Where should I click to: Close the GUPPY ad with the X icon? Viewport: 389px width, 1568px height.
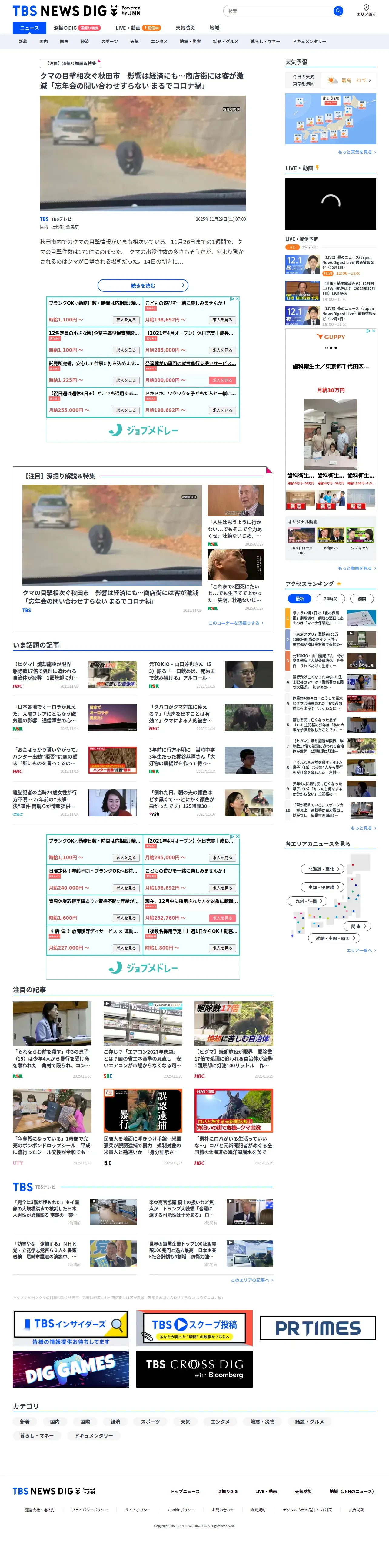tap(374, 331)
